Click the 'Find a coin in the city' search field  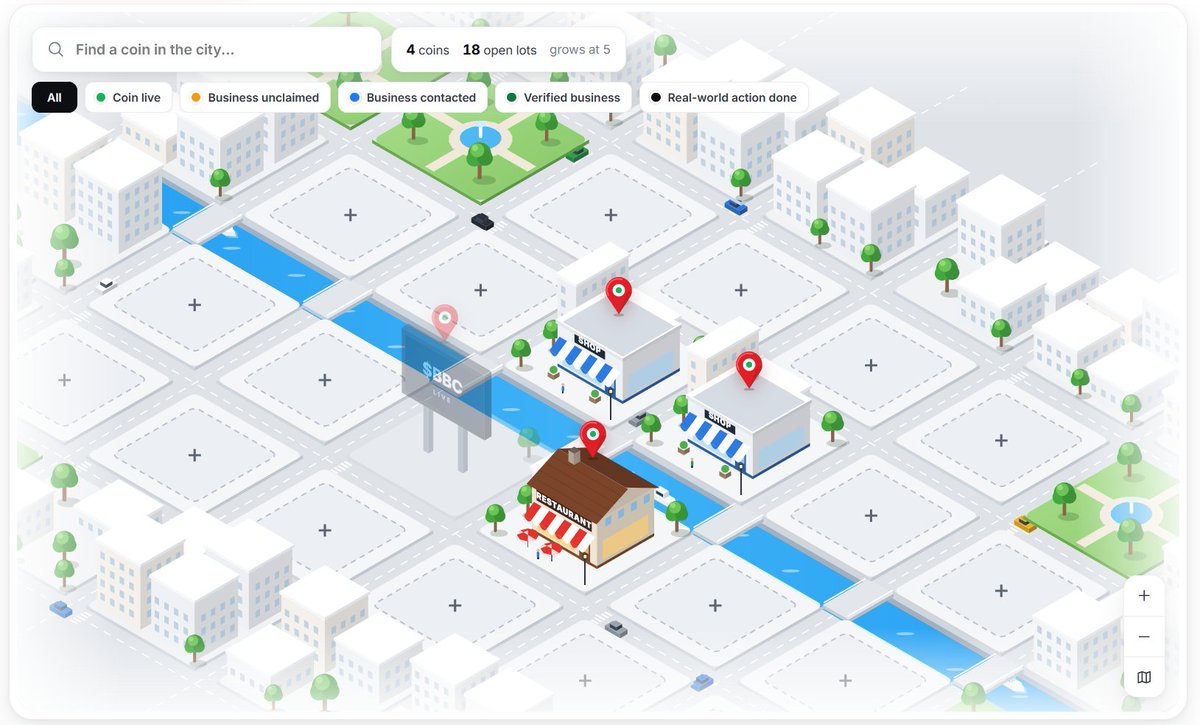206,49
